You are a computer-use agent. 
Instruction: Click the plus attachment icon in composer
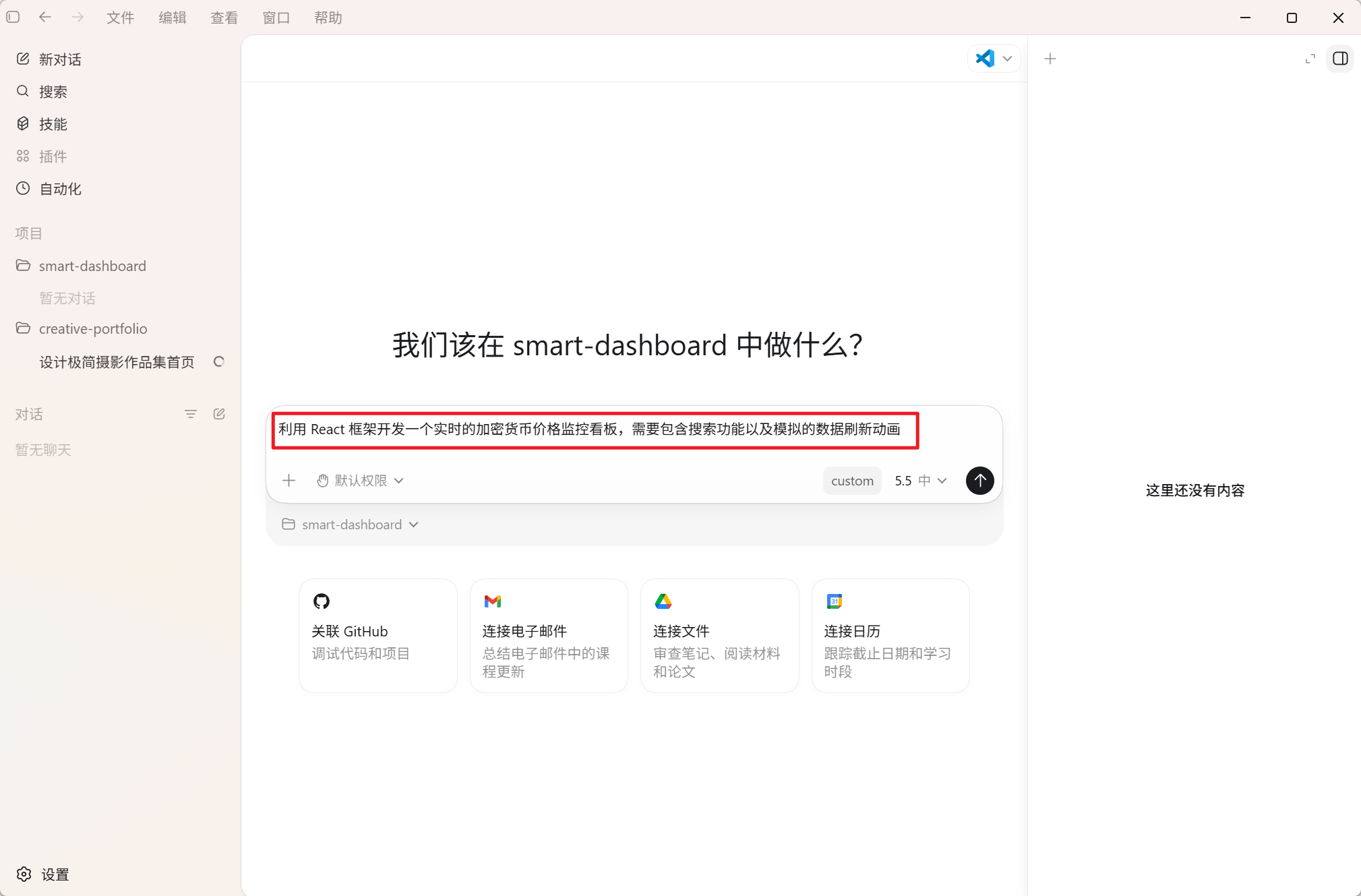tap(289, 481)
